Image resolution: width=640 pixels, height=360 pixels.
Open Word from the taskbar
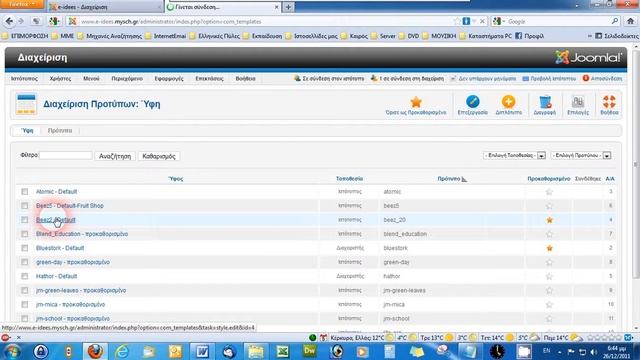[x=202, y=351]
